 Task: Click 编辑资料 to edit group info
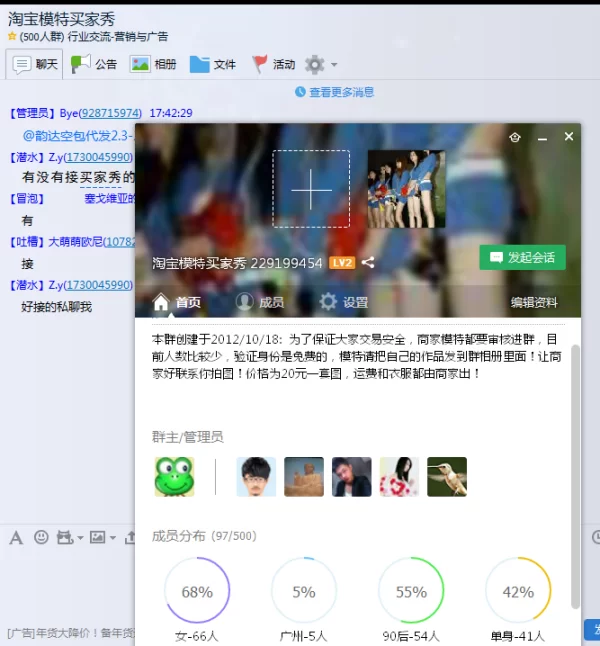coord(534,302)
